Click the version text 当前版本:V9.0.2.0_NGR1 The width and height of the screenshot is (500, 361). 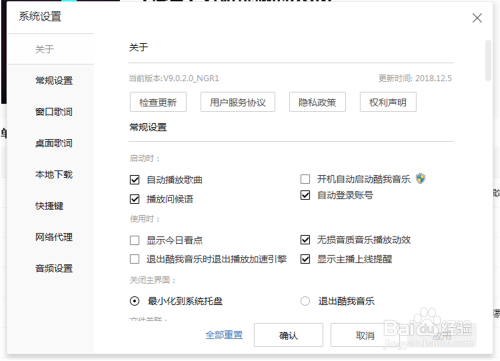point(174,78)
